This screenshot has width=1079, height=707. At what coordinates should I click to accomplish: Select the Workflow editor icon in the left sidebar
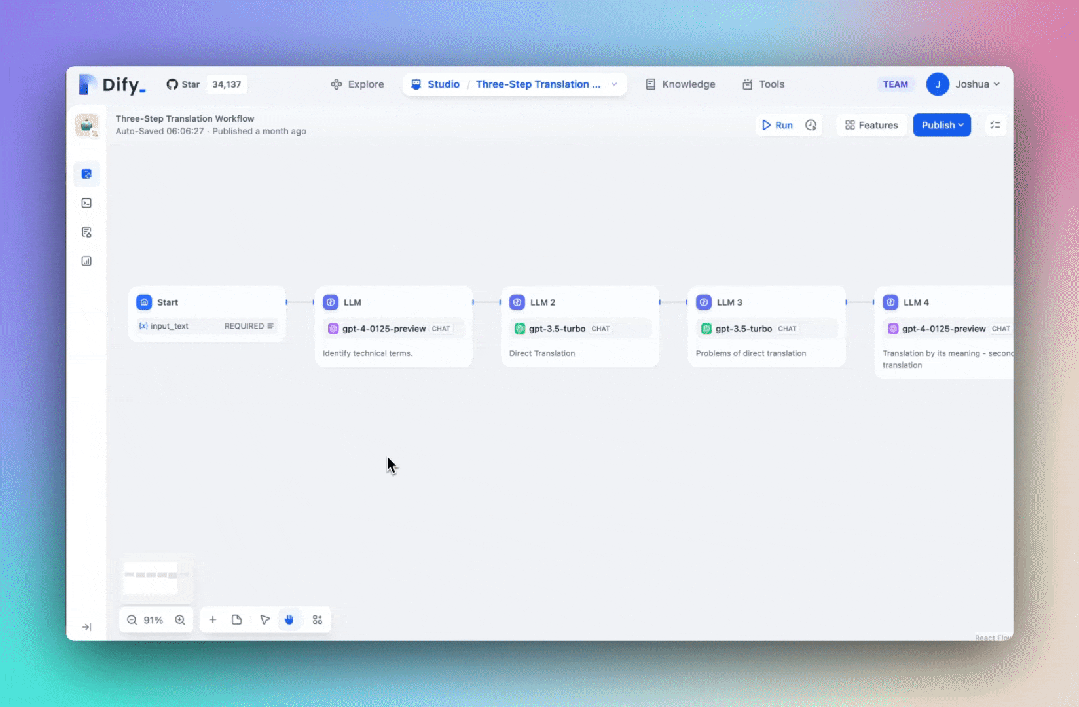point(87,173)
